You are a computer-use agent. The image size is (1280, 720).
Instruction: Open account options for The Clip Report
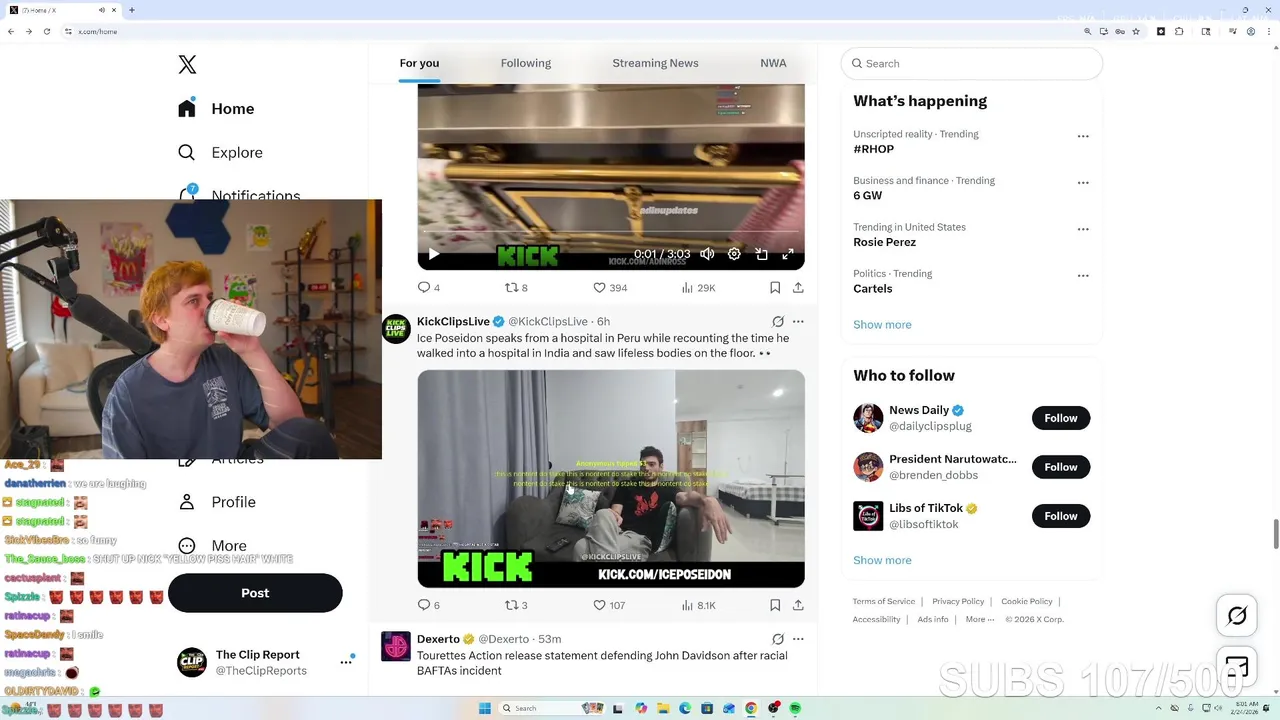coord(346,662)
